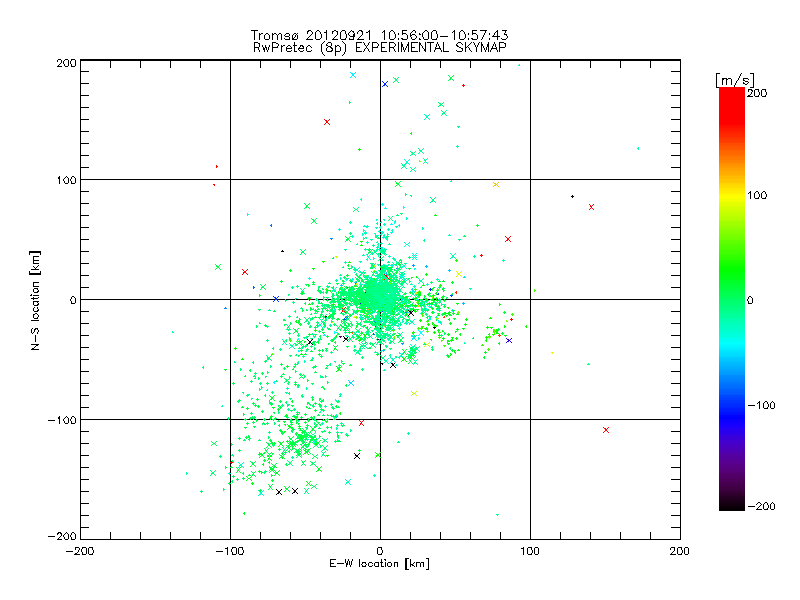
Task: Click the '[m/s]' colorbar unit label
Action: [x=735, y=80]
